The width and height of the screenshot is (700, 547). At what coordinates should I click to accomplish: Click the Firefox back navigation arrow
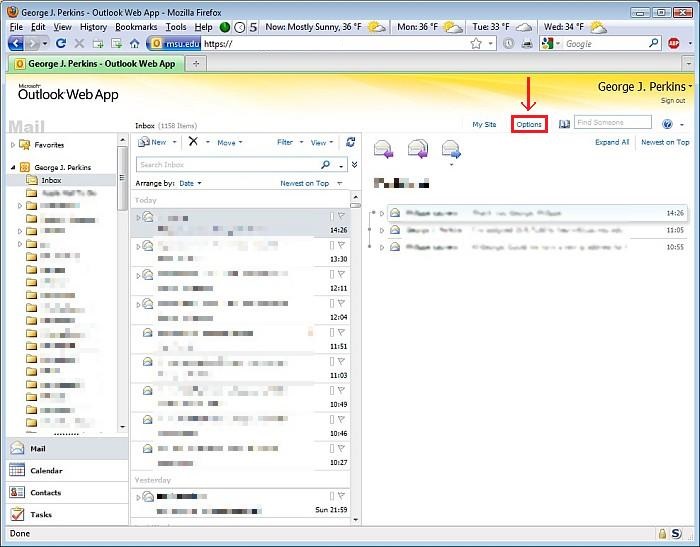(16, 43)
